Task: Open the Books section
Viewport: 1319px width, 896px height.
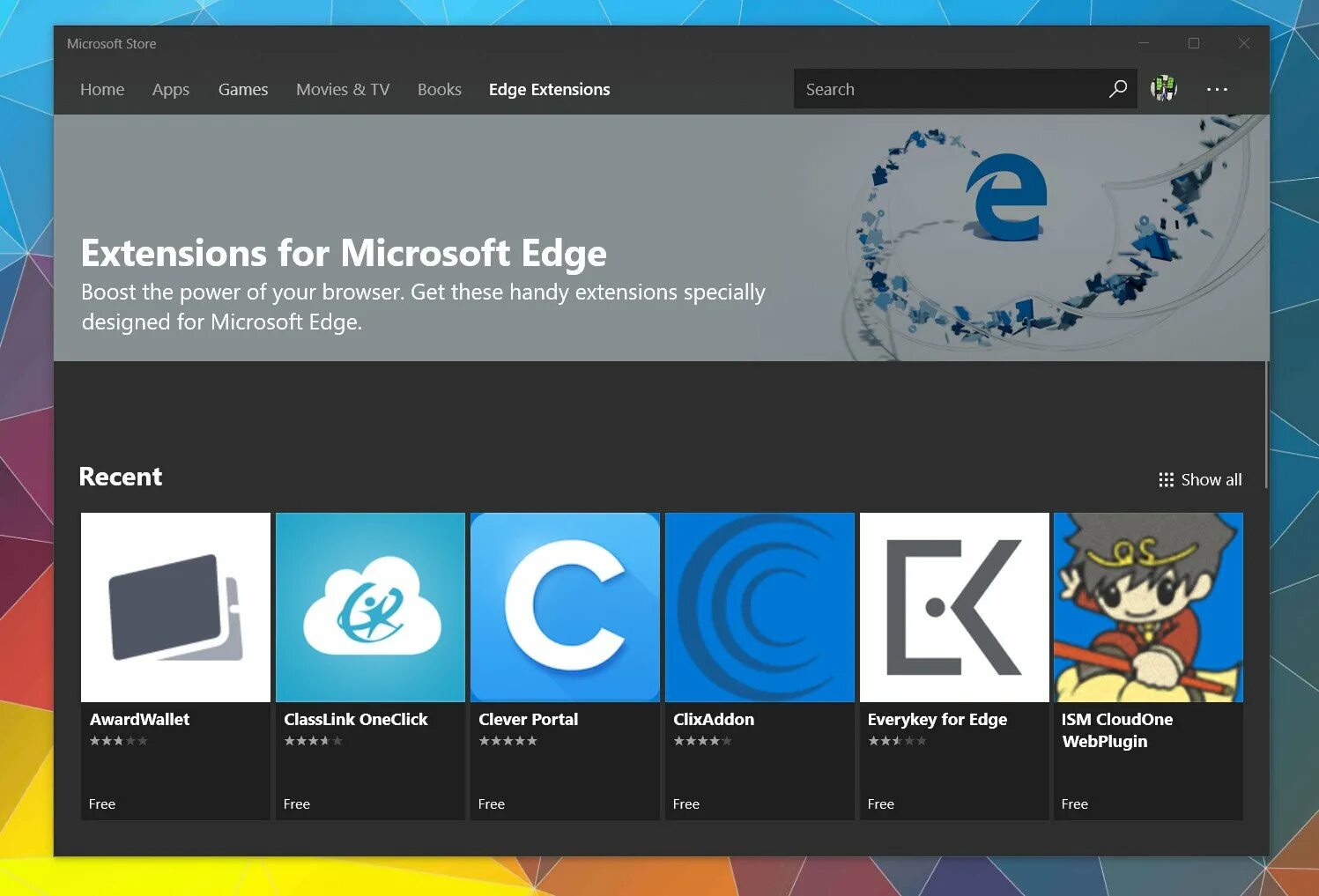Action: pyautogui.click(x=439, y=89)
